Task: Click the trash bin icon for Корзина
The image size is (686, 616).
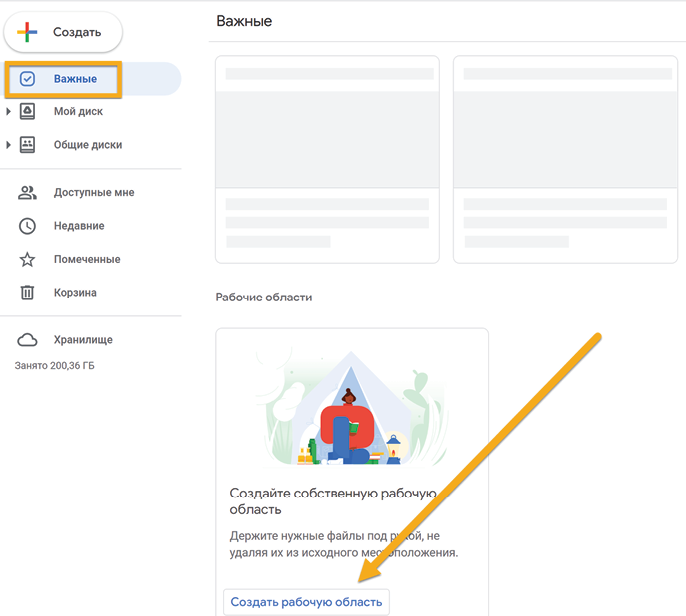Action: [x=28, y=293]
